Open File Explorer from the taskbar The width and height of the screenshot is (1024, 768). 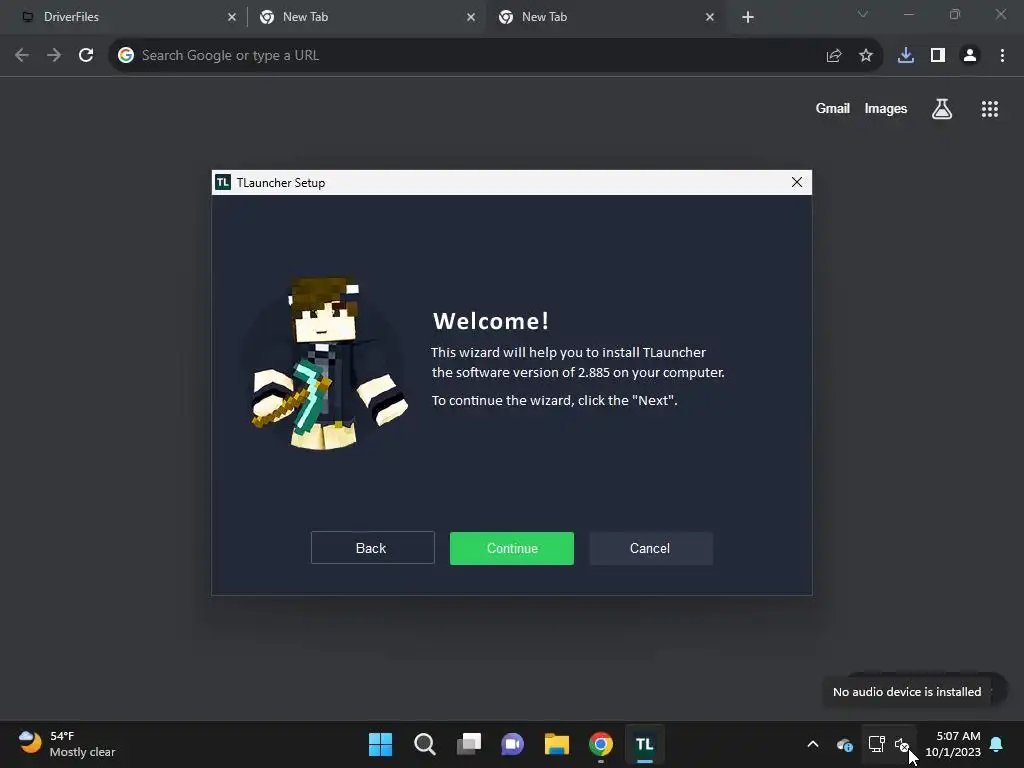(556, 744)
